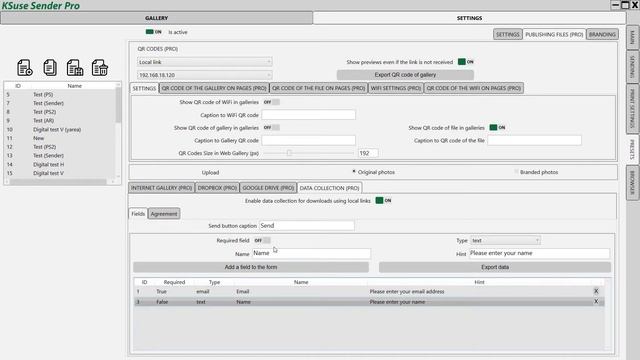Viewport: 640px width, 360px height.
Task: Open the SENDING vertical side tab
Action: 632,67
